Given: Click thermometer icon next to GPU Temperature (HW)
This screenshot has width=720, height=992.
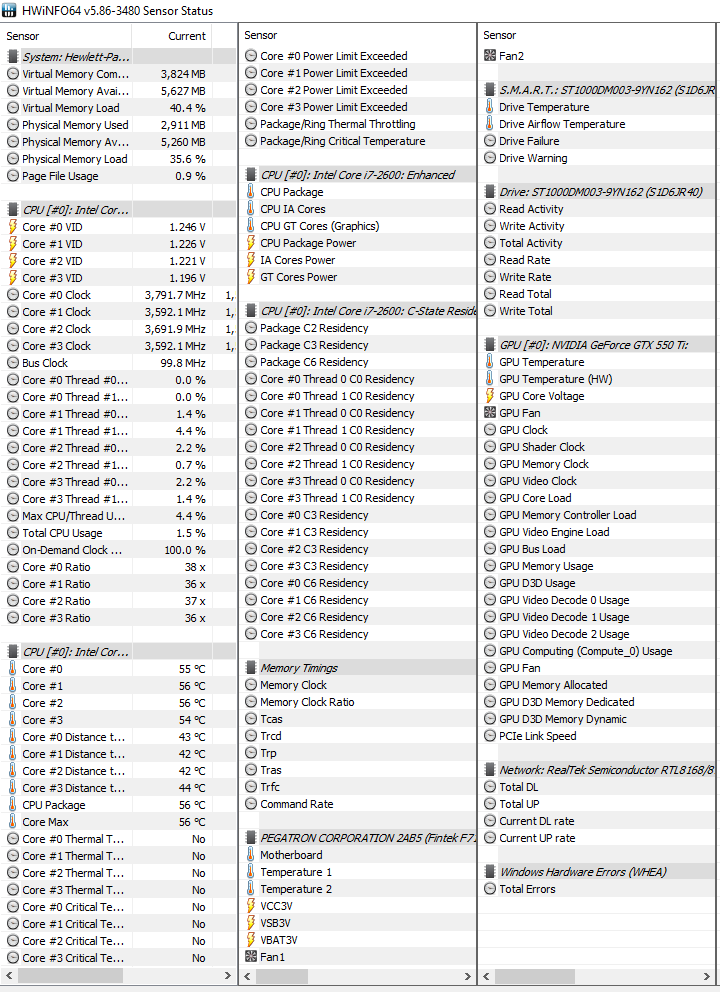Looking at the screenshot, I should click(490, 379).
